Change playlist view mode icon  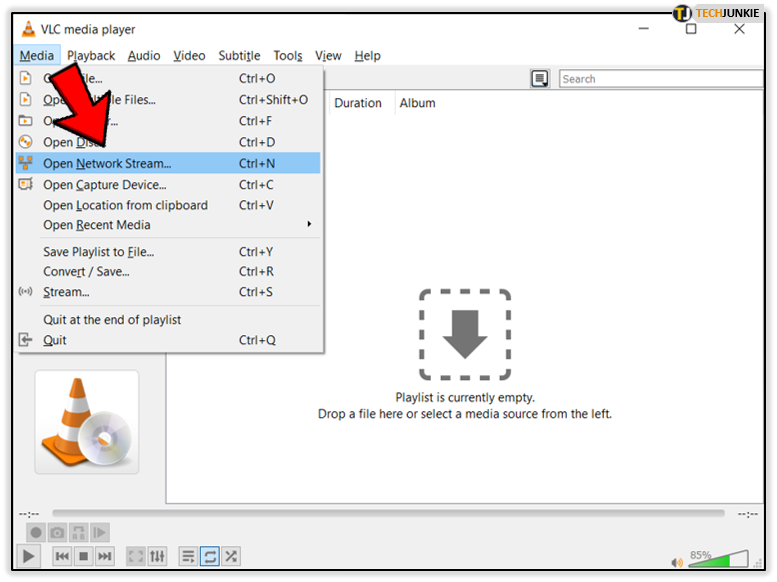pyautogui.click(x=540, y=79)
